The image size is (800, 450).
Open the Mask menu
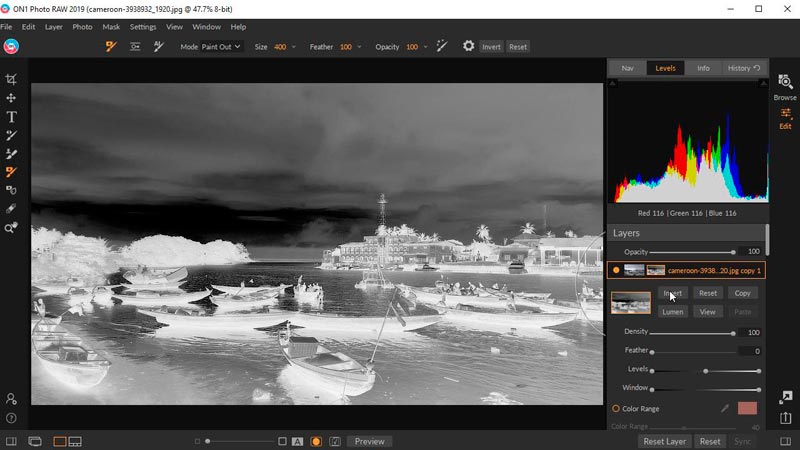click(111, 26)
